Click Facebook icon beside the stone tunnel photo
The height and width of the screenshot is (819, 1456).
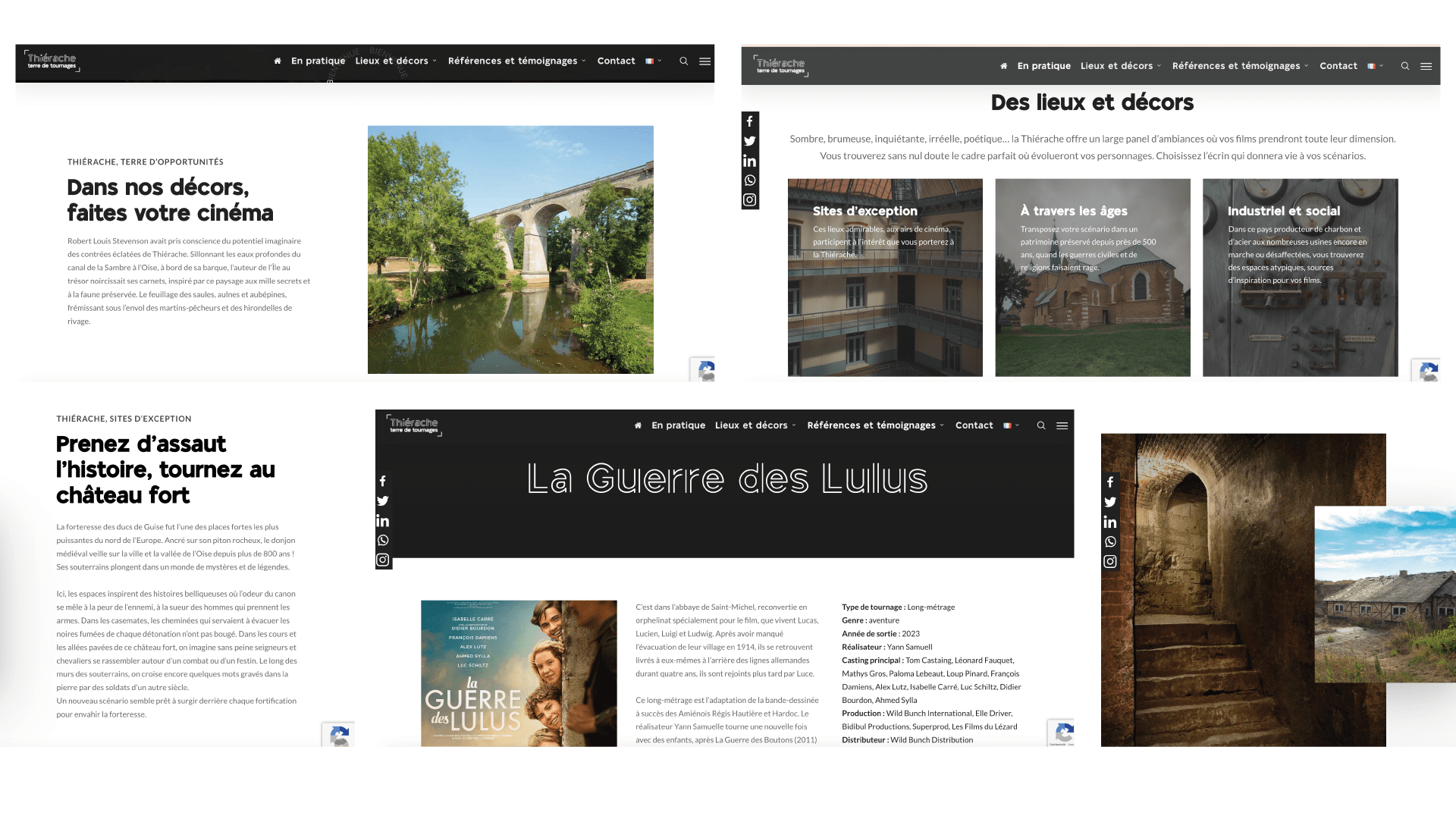click(x=1110, y=482)
